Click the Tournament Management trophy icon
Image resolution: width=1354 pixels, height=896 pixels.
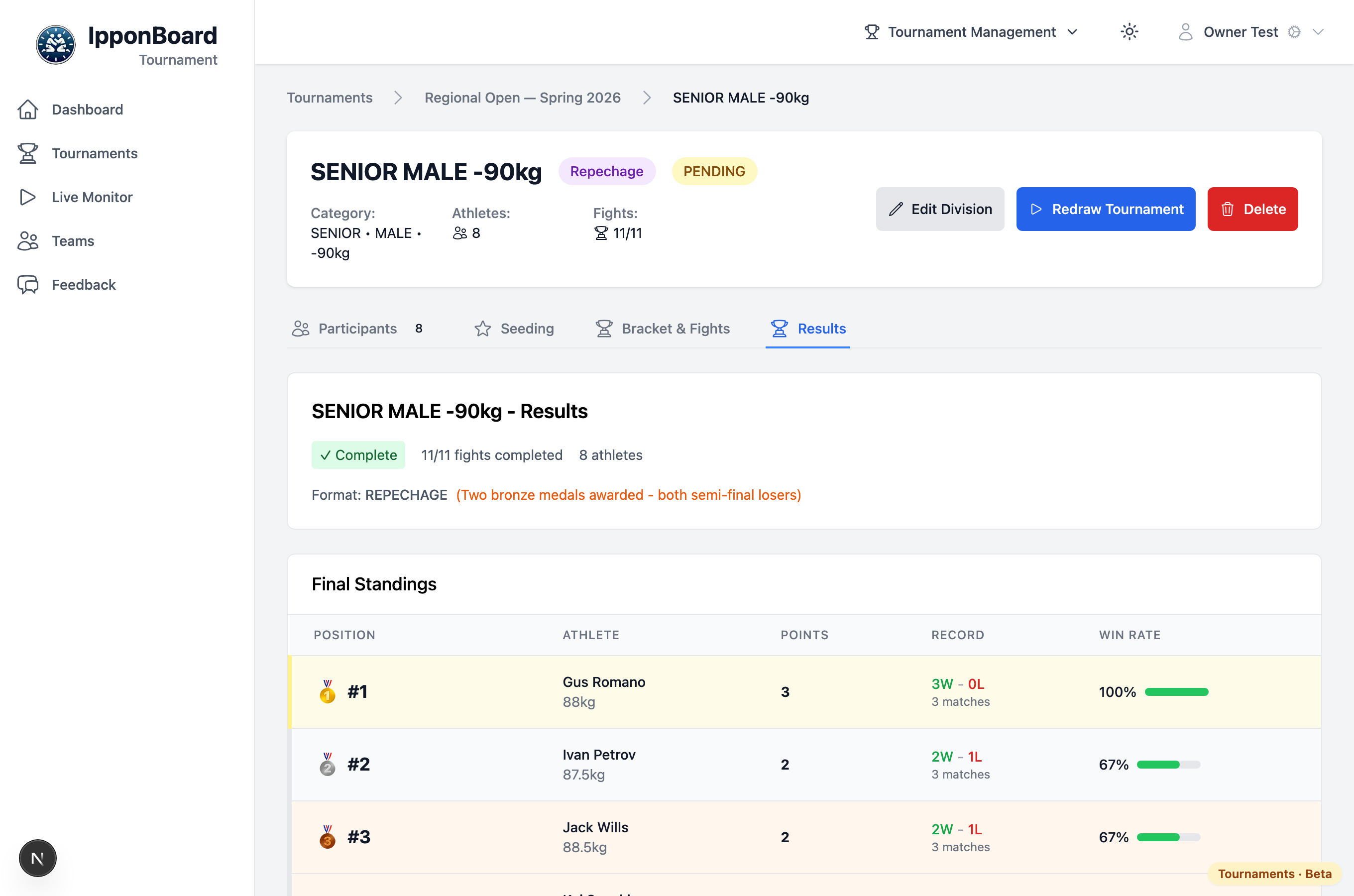coord(872,32)
